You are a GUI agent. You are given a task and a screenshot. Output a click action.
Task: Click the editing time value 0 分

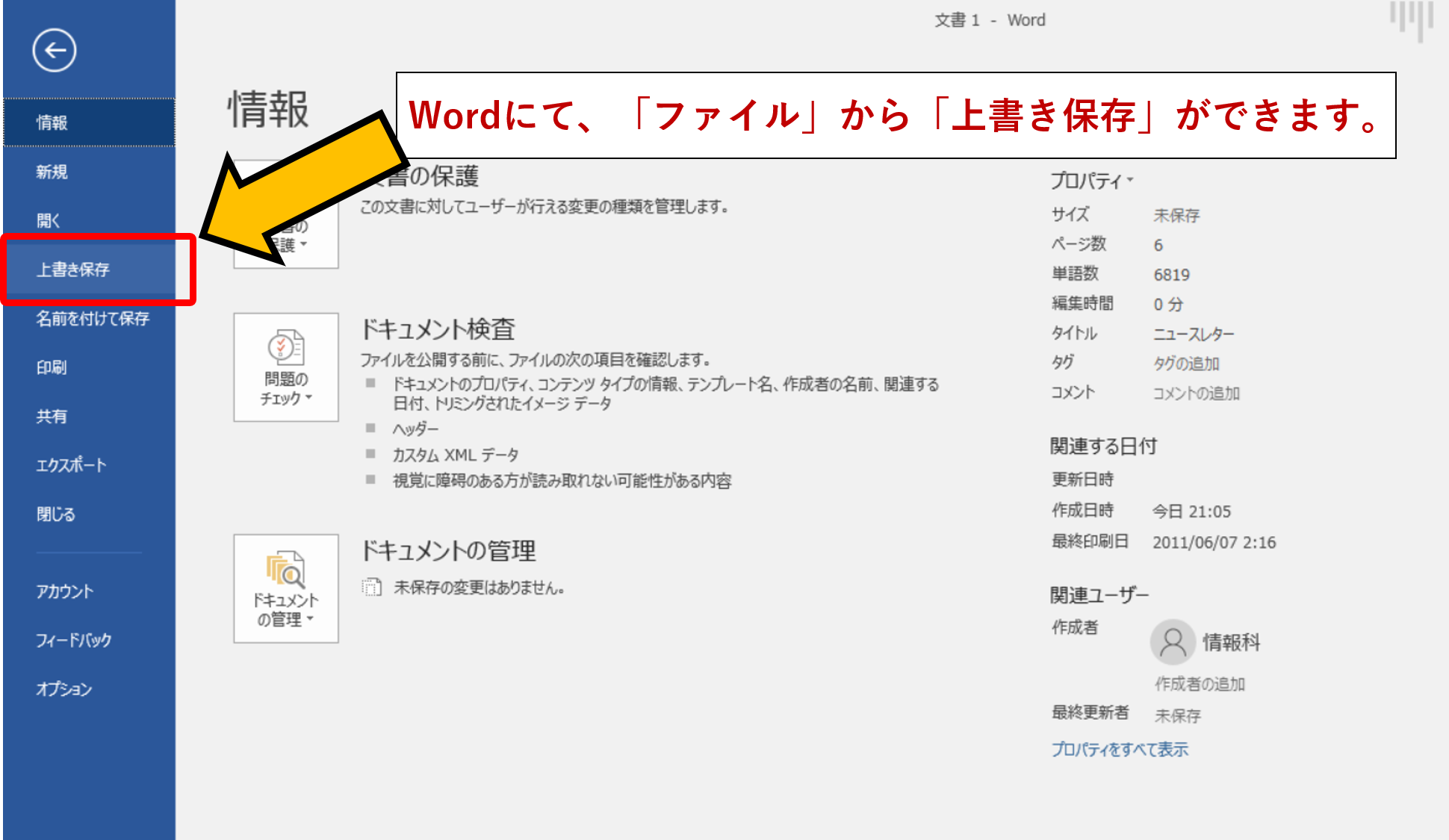point(1168,305)
